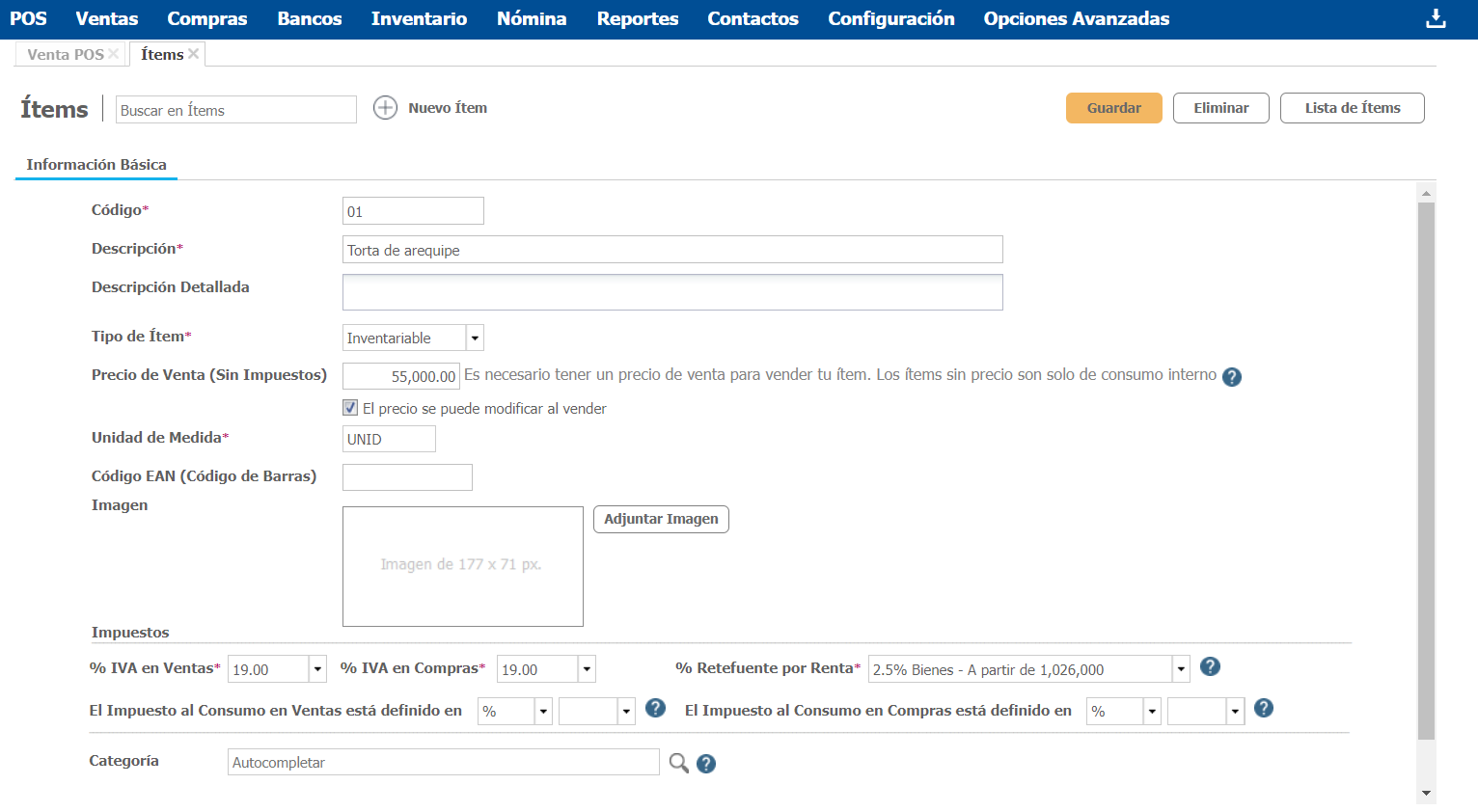Click the Buscar en Ítems search field
Screen dimensions: 1478x812
[x=236, y=110]
